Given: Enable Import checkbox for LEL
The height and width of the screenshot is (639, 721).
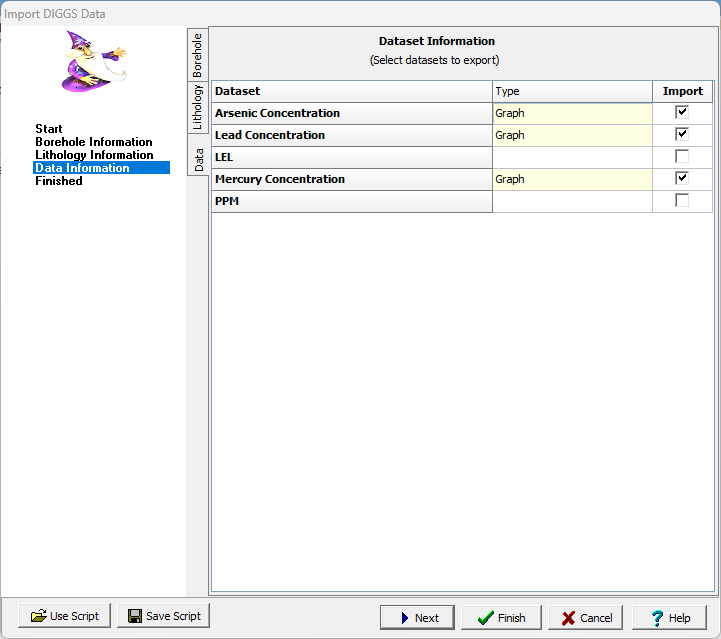Looking at the screenshot, I should [682, 157].
